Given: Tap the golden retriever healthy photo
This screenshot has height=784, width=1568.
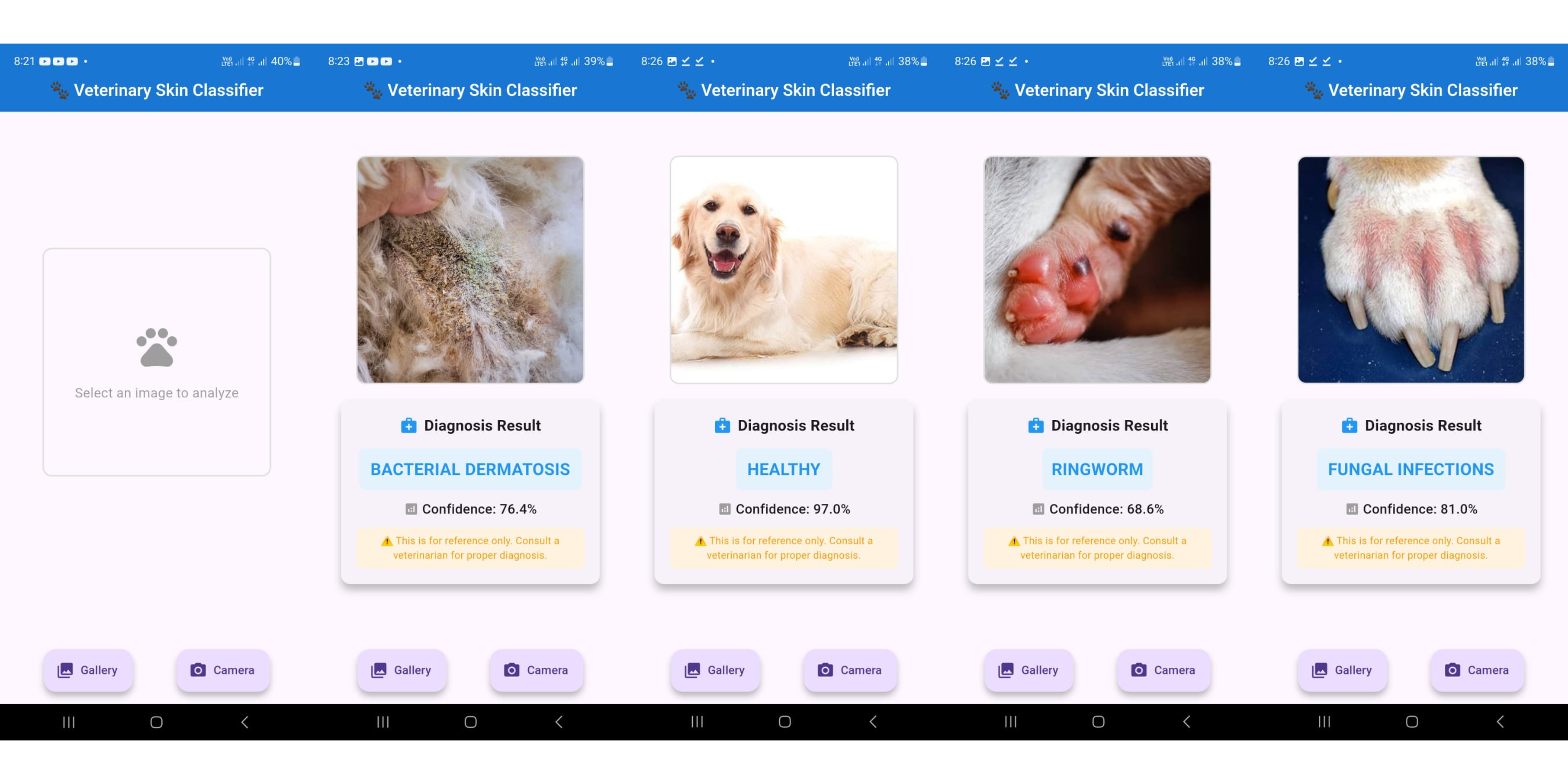Looking at the screenshot, I should [x=784, y=270].
